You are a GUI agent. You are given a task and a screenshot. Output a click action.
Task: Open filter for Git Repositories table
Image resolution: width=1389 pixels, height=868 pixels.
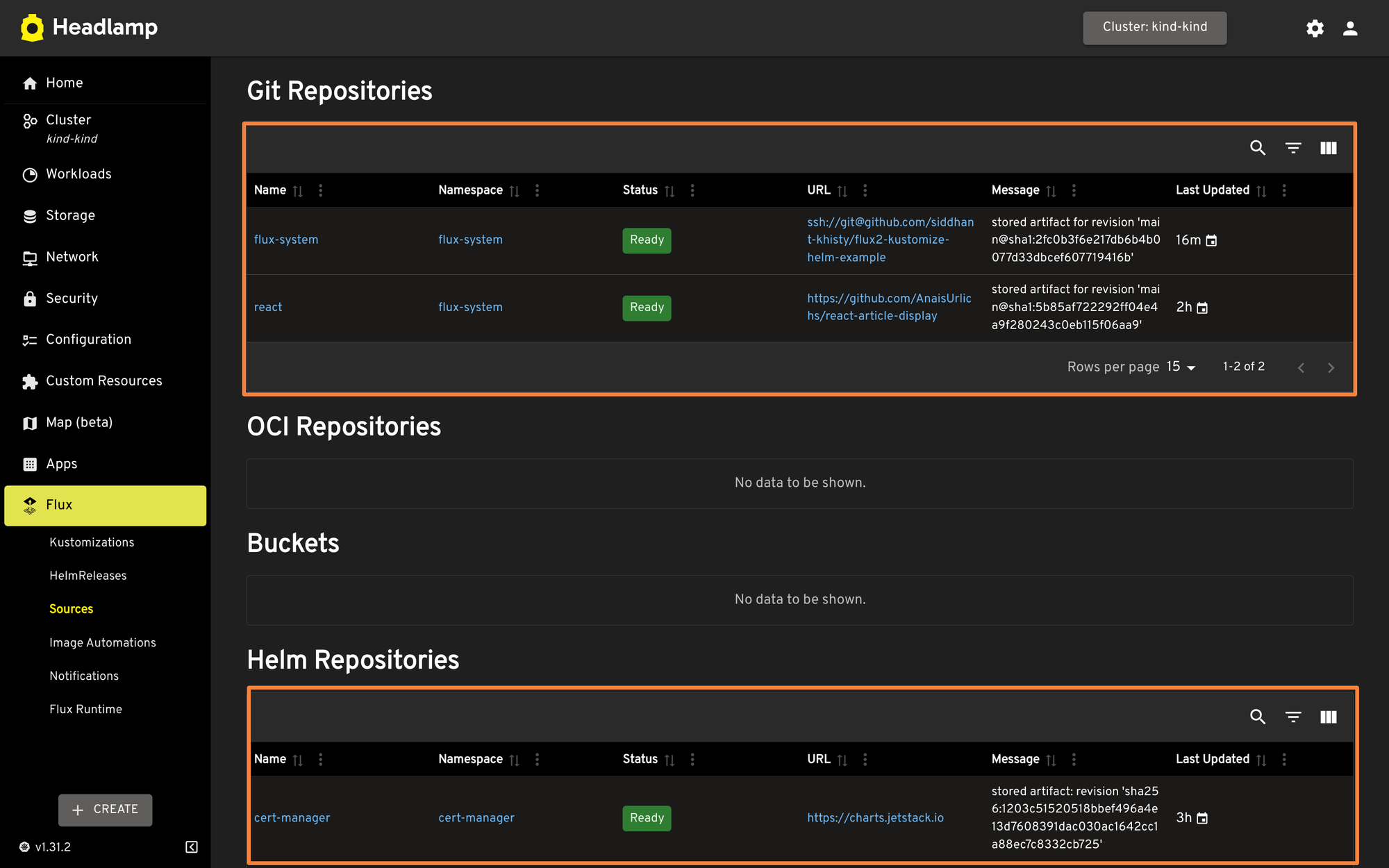[x=1293, y=148]
